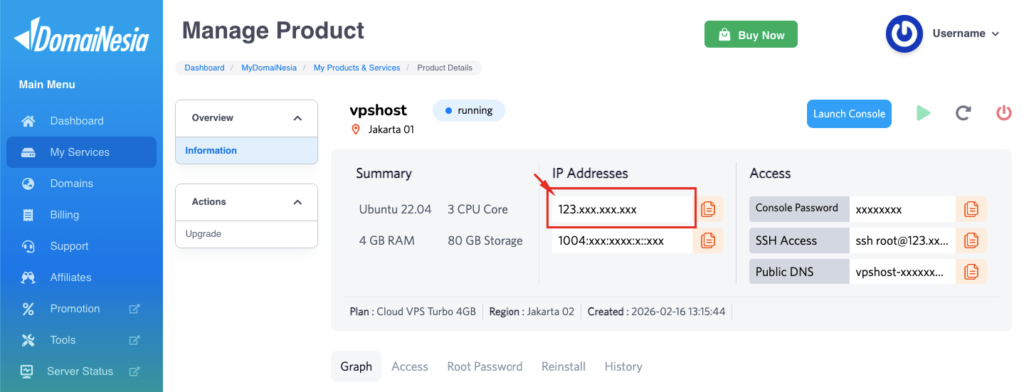Click the vpshost-xxxxxx Public DNS field
Image resolution: width=1024 pixels, height=392 pixels.
[x=903, y=271]
